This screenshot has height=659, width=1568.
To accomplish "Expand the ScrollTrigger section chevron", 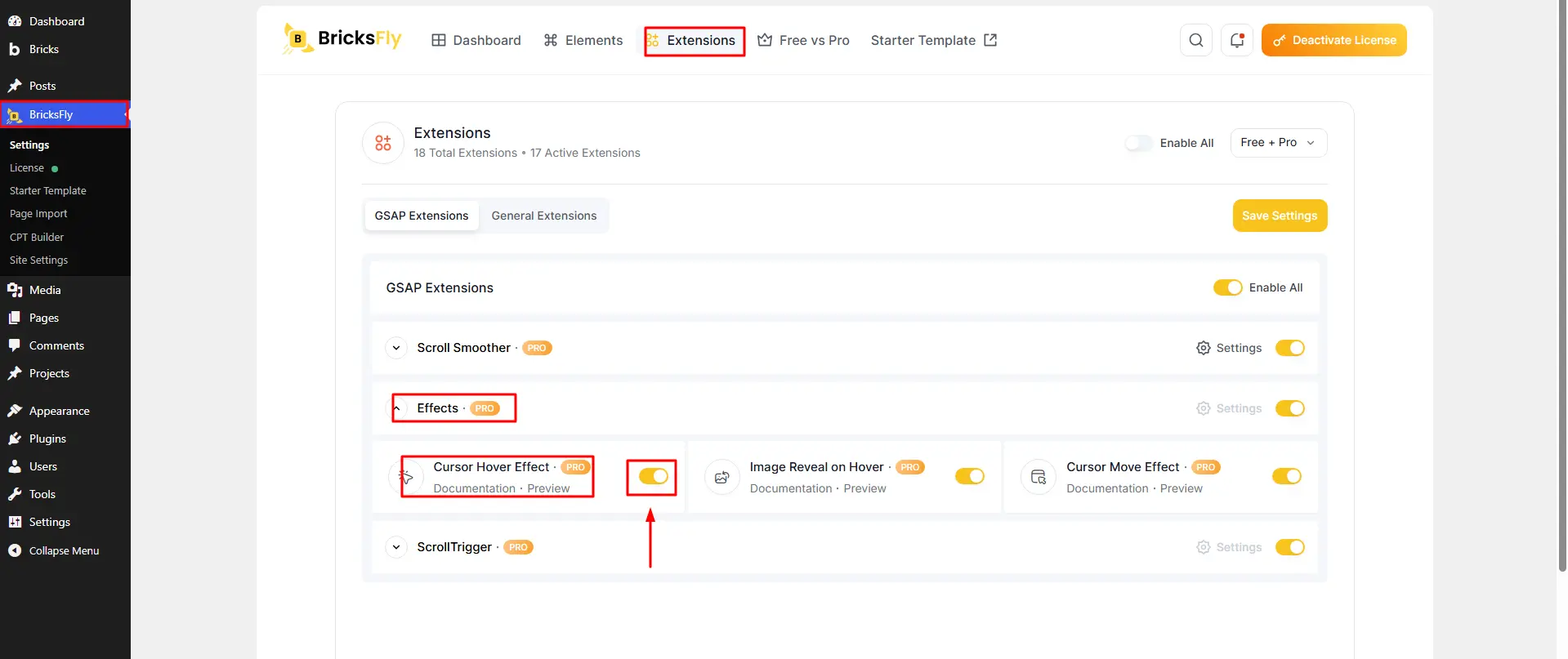I will pyautogui.click(x=396, y=547).
